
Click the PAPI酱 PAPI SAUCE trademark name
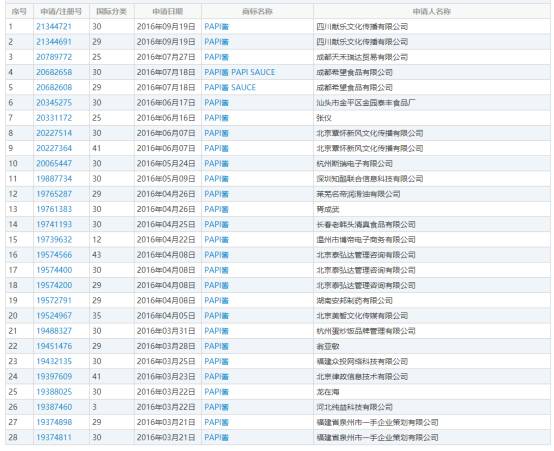click(240, 72)
